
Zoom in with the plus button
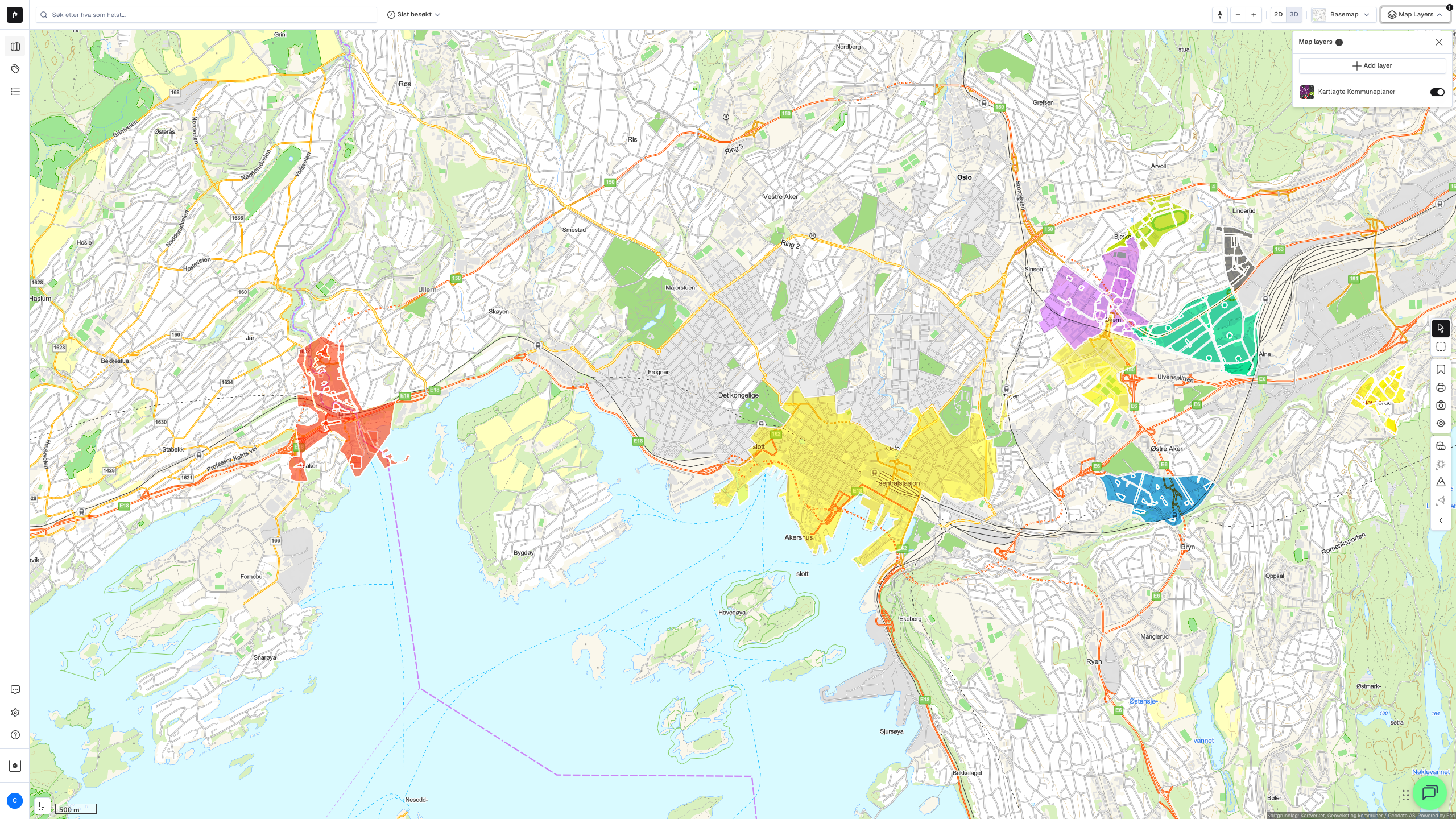1254,15
